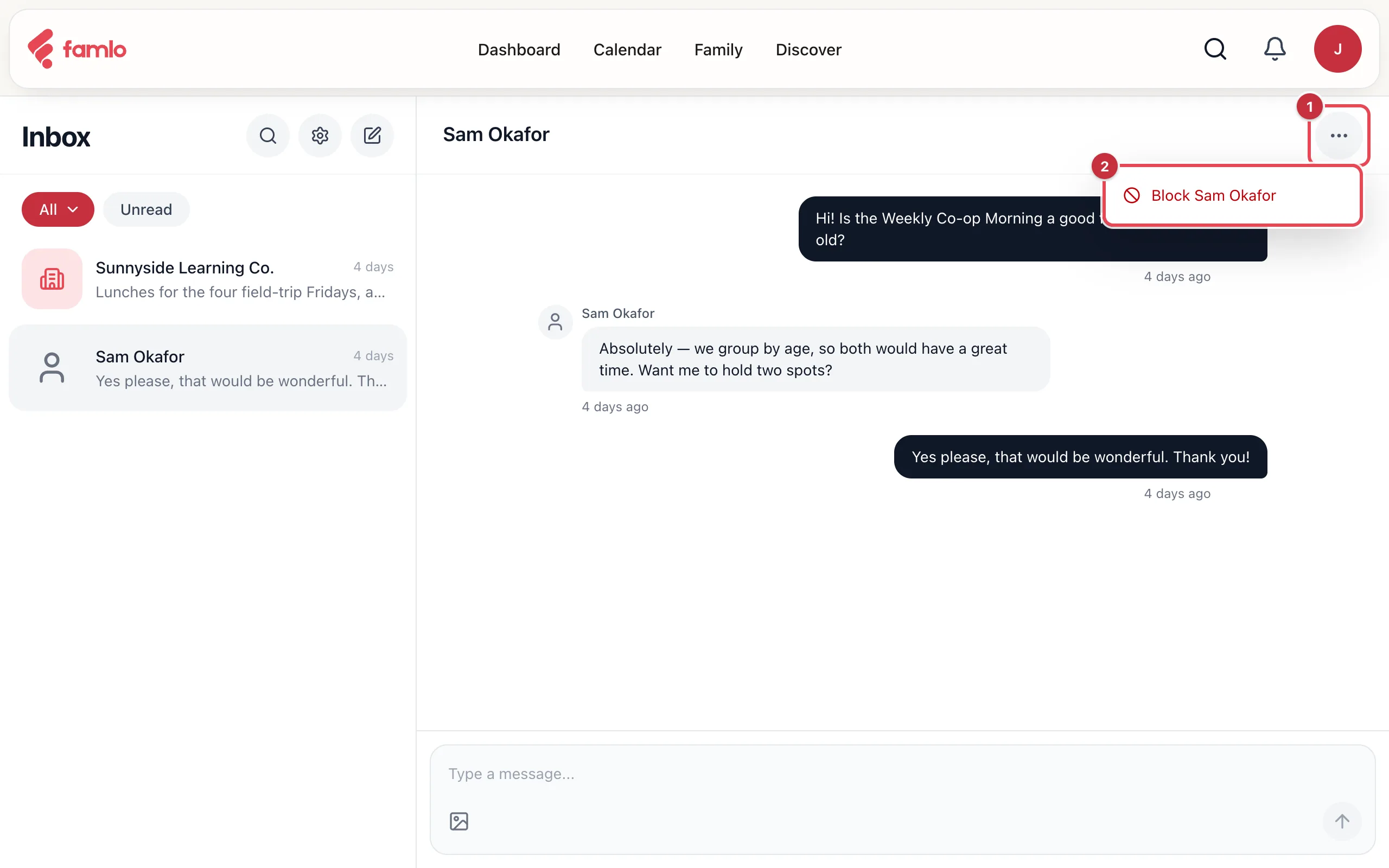Select the Sam Okafor conversation row
1389x868 pixels.
pyautogui.click(x=208, y=367)
